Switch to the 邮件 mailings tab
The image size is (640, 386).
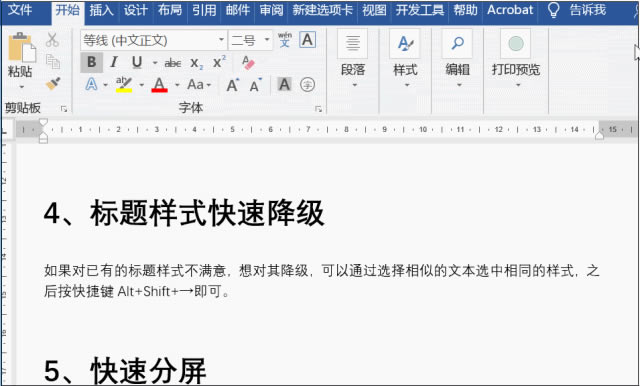coord(238,10)
